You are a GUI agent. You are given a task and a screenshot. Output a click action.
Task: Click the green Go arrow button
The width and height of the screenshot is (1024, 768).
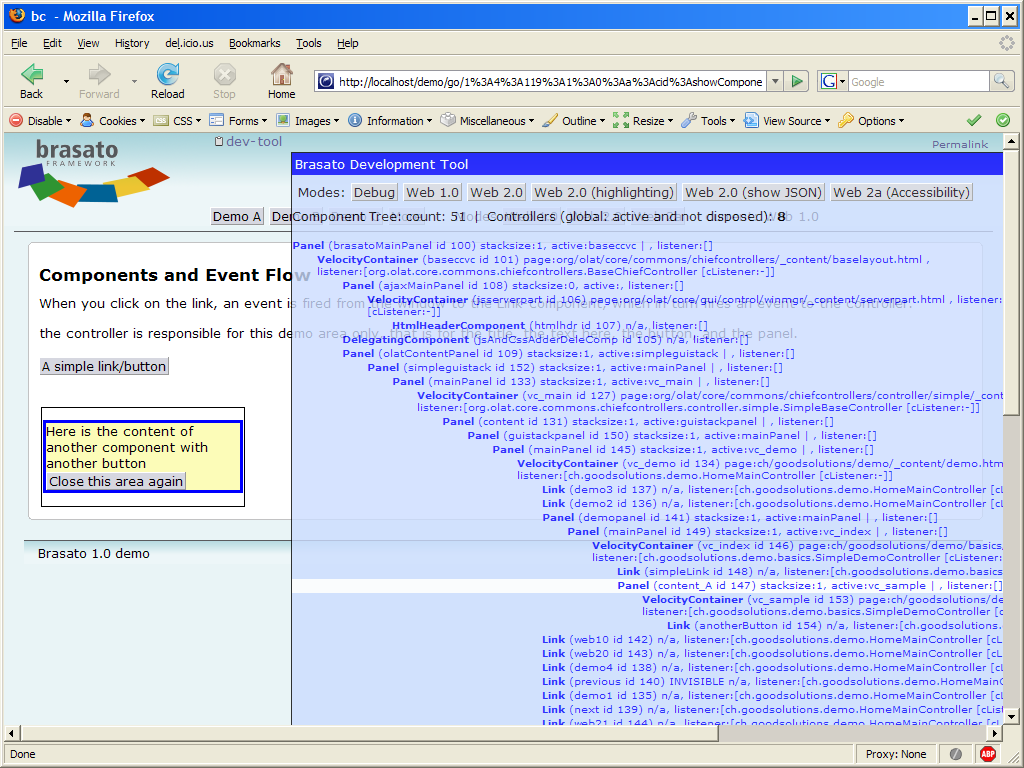tap(797, 82)
